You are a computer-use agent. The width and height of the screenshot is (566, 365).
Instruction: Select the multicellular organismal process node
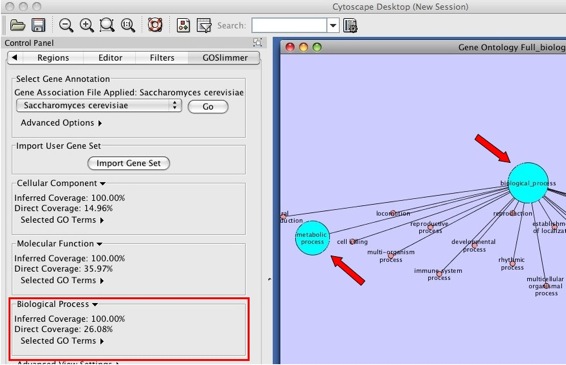point(546,286)
